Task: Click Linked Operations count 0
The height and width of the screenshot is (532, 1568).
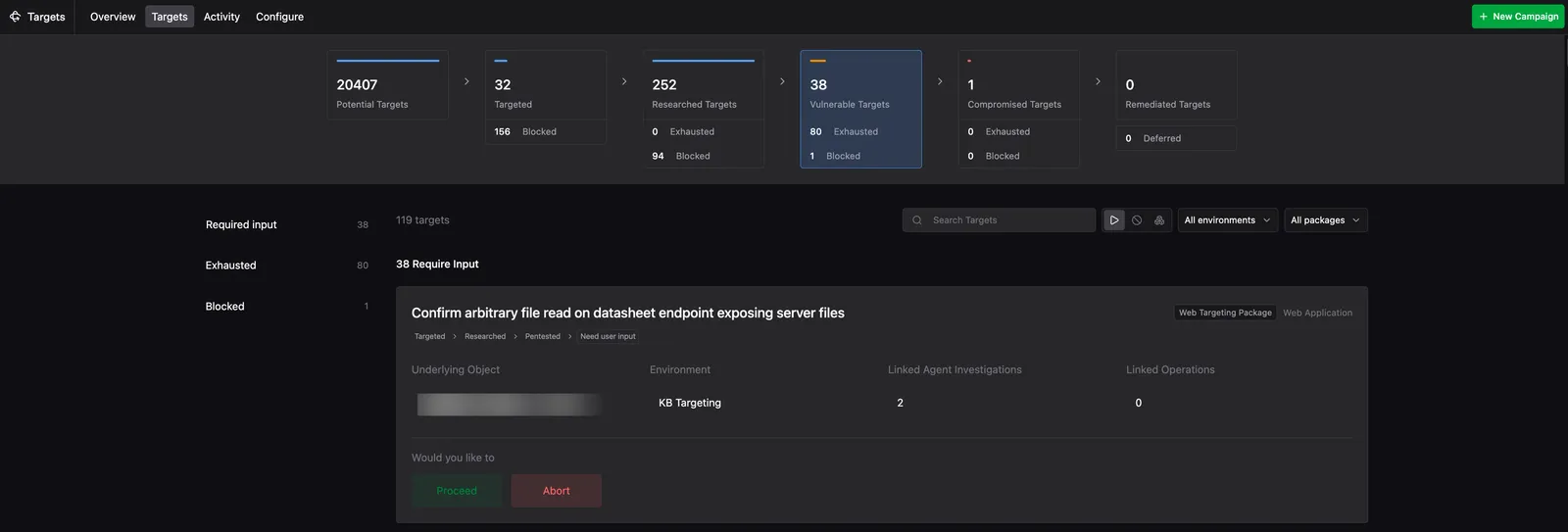Action: pyautogui.click(x=1139, y=403)
